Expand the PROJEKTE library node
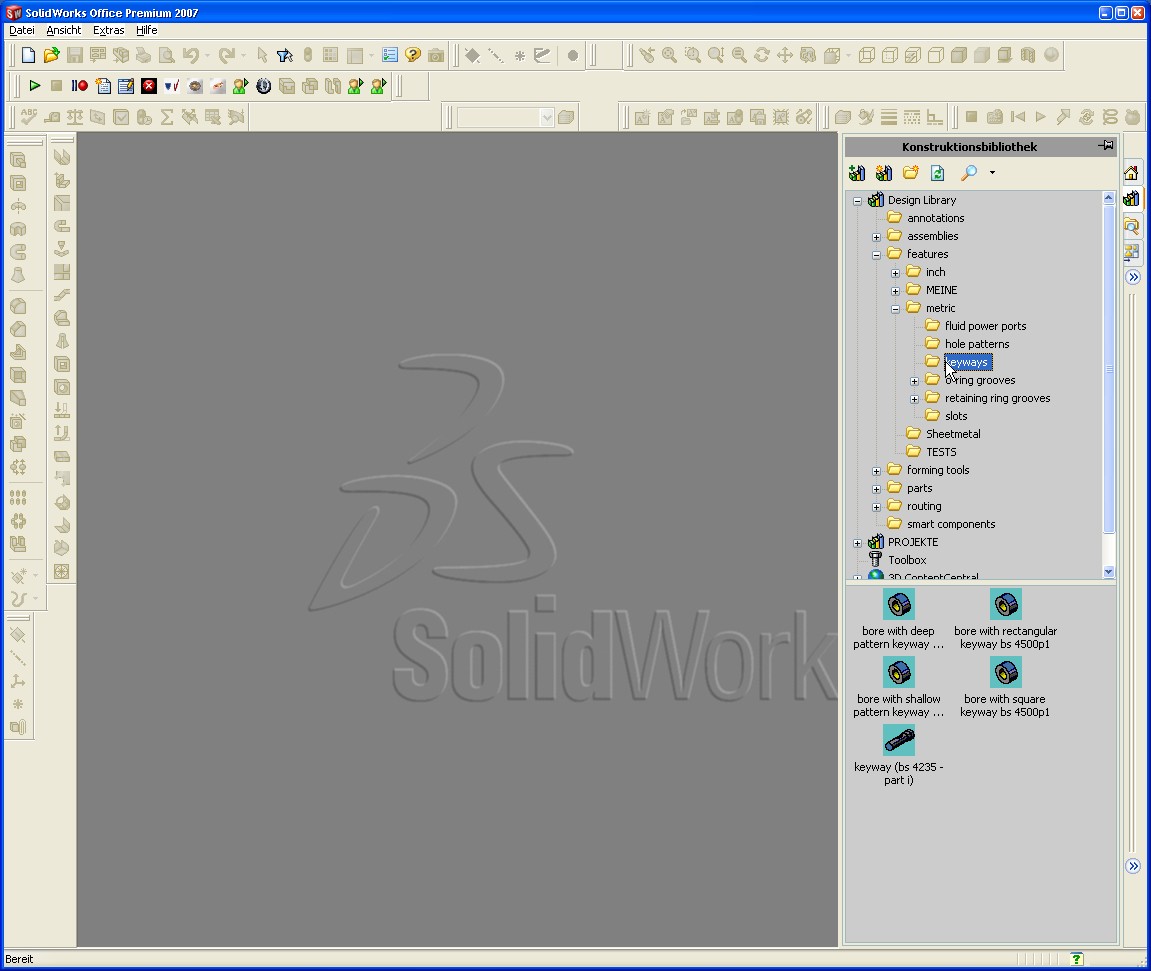This screenshot has height=971, width=1151. point(857,543)
